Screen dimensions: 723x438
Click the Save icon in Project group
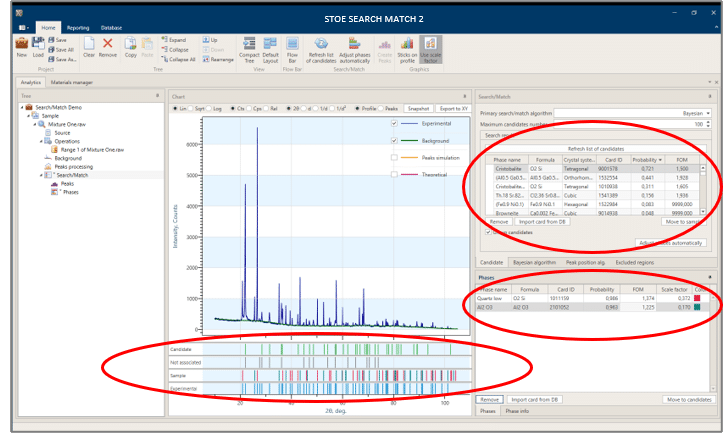tap(57, 40)
